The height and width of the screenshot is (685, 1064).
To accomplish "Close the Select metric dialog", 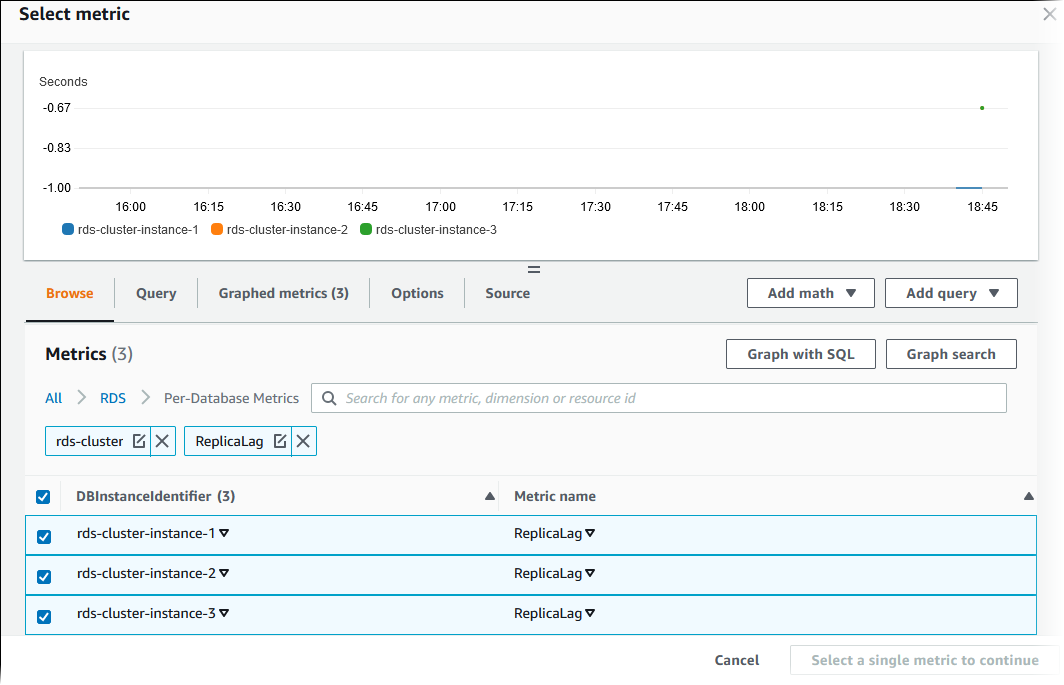I will pos(1051,14).
